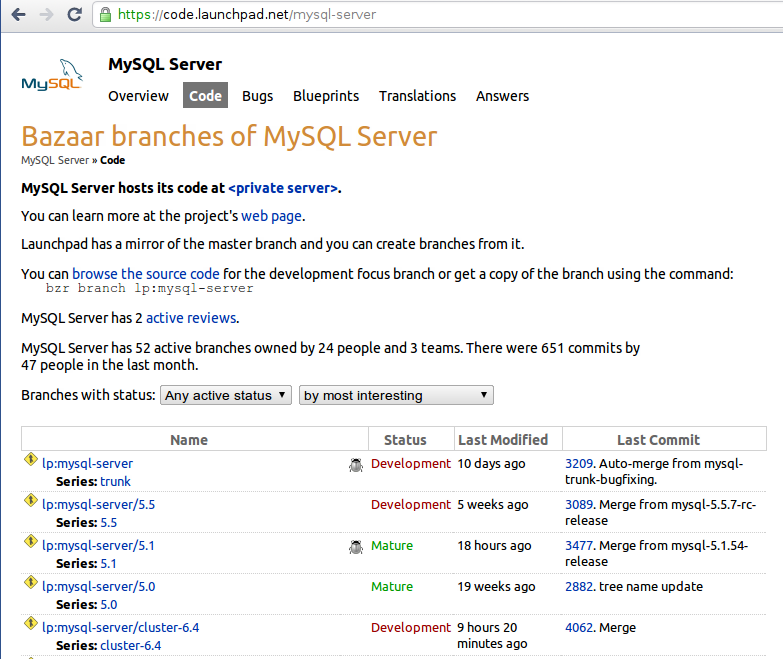
Task: Open the active reviews link
Action: 191,318
